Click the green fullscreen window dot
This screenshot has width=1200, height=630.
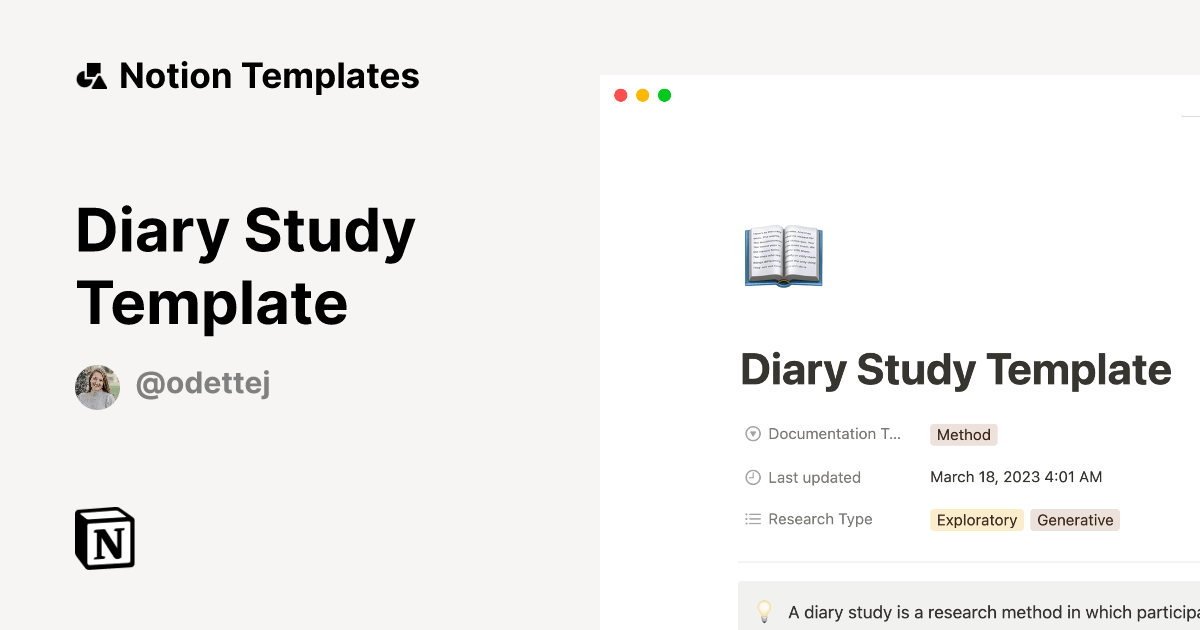pos(664,96)
